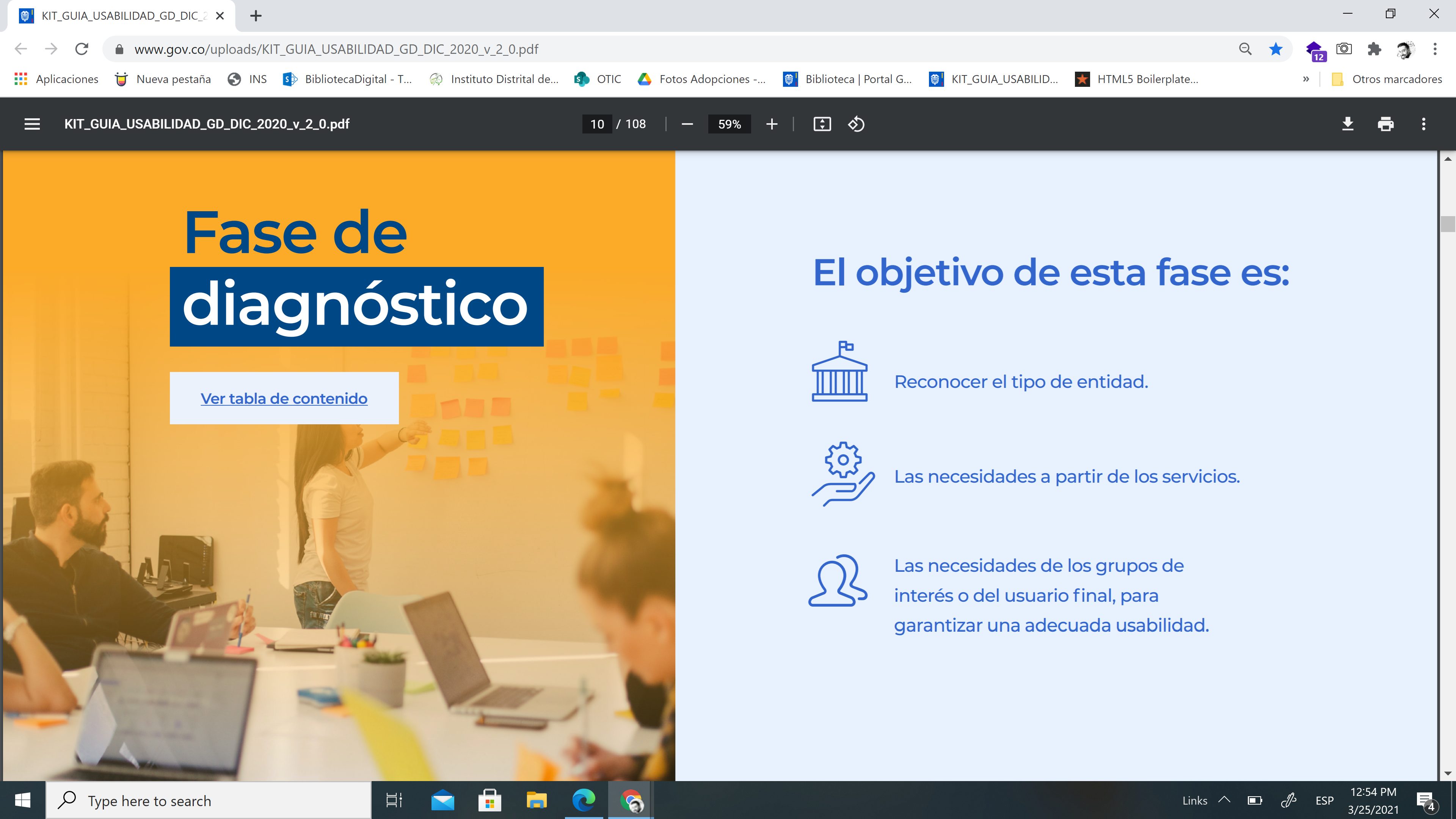Zoom in on the PDF
The width and height of the screenshot is (1456, 819).
click(772, 124)
